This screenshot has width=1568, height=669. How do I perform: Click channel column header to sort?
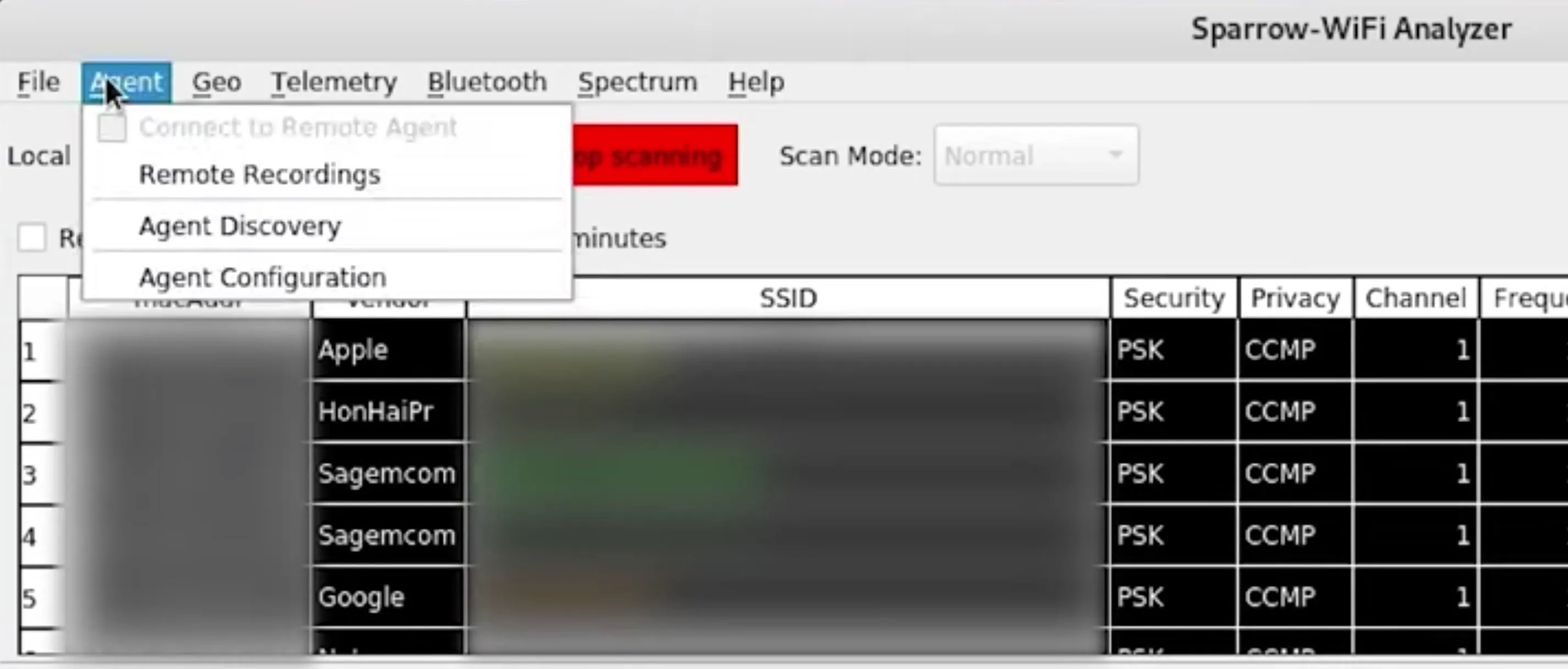coord(1415,297)
